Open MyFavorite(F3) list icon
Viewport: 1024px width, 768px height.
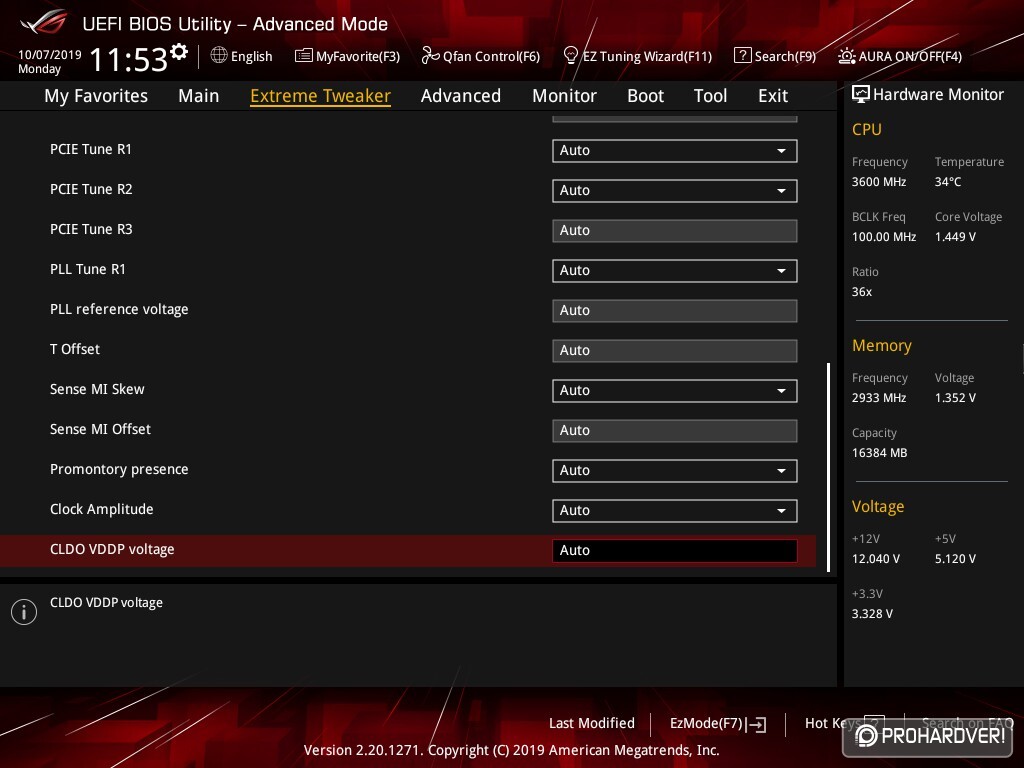(303, 56)
